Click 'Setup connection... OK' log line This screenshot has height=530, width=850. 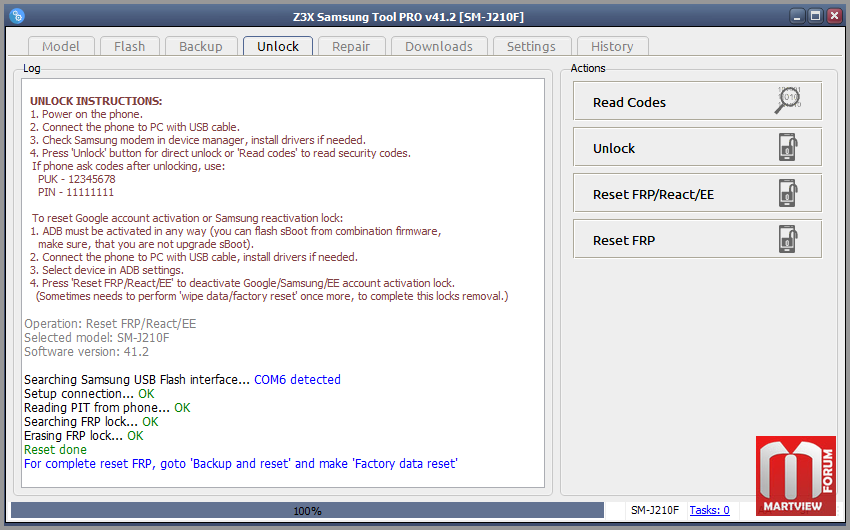(89, 394)
